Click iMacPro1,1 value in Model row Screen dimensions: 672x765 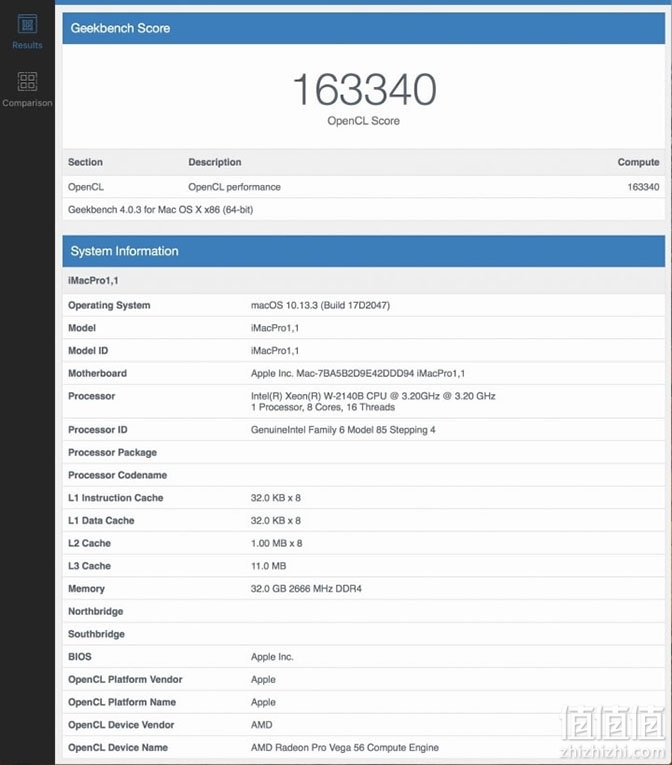pyautogui.click(x=275, y=328)
